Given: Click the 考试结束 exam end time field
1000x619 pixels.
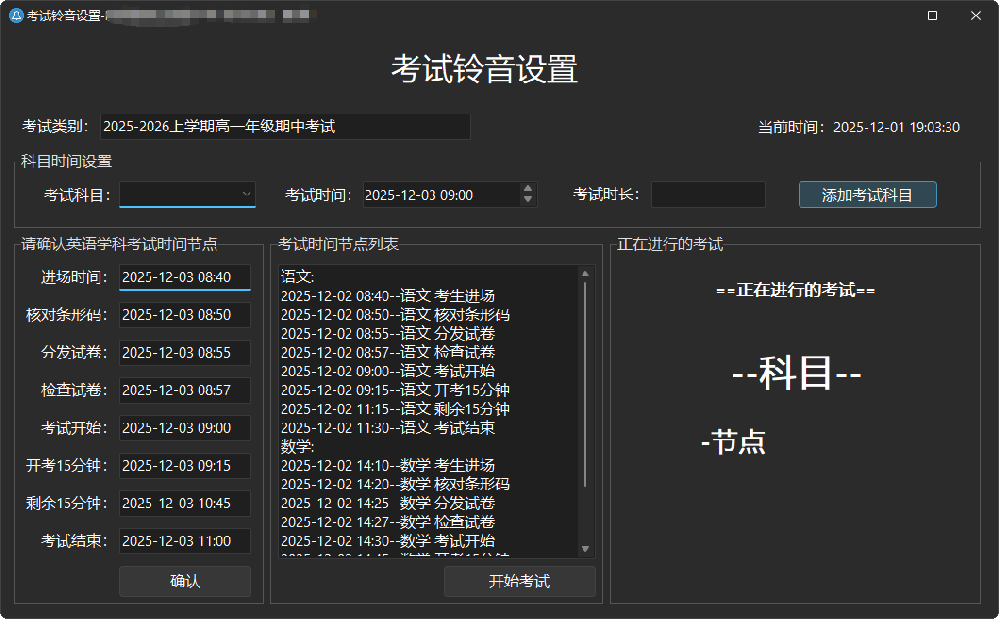Looking at the screenshot, I should (x=184, y=541).
